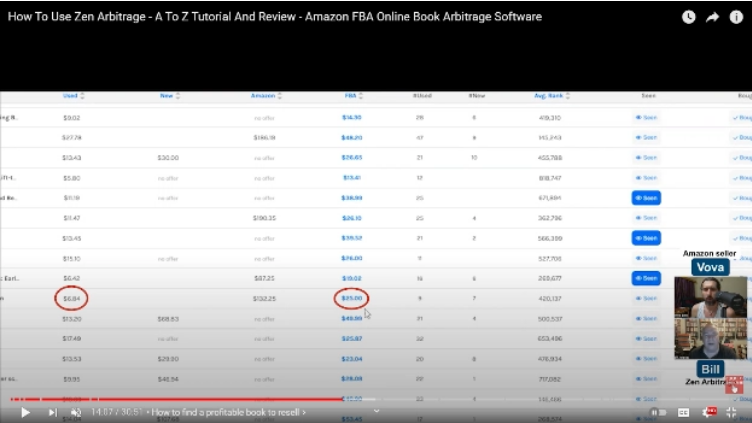
Task: Open the Share arrow icon
Action: [x=713, y=17]
